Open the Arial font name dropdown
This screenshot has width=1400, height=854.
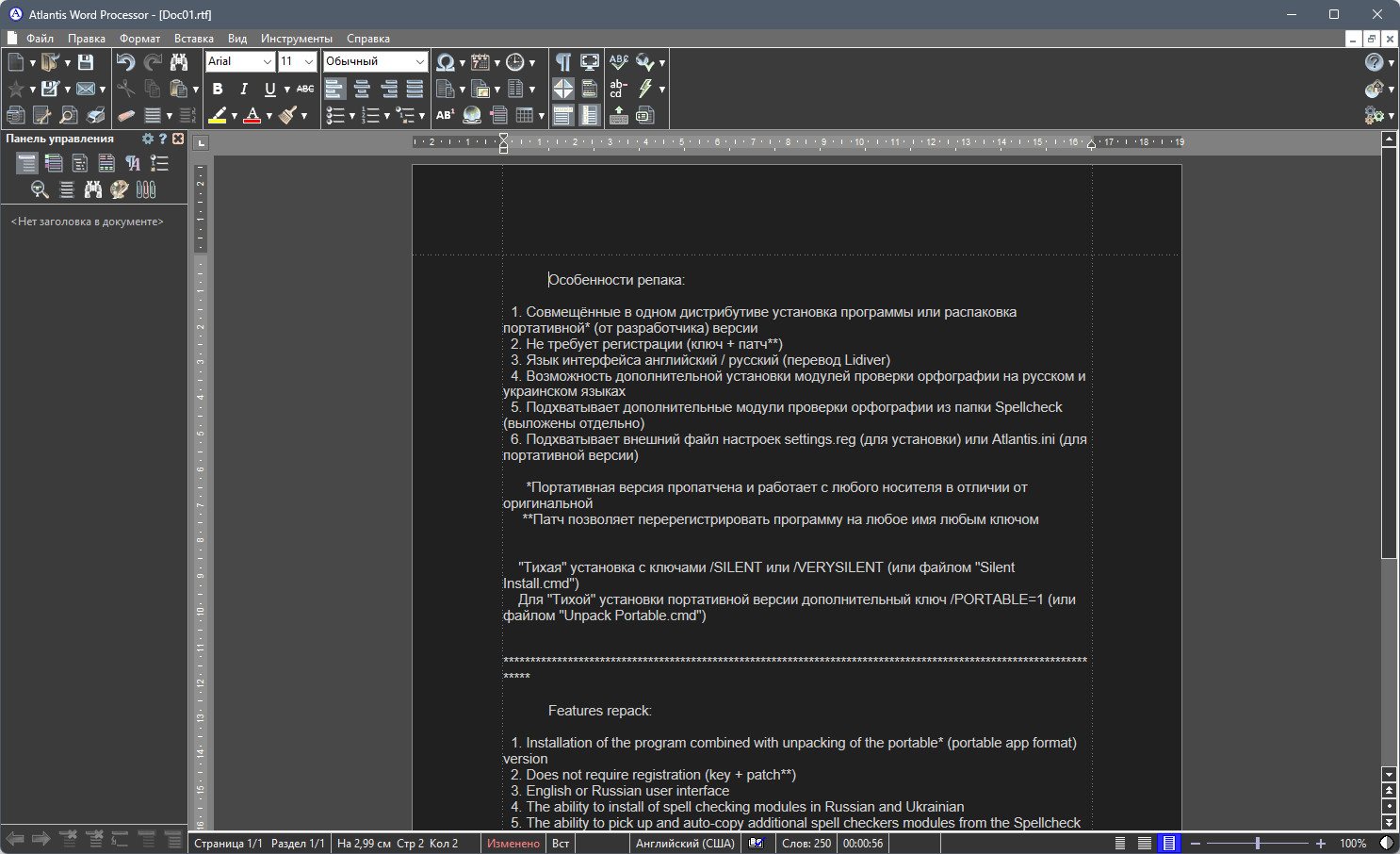coord(268,61)
